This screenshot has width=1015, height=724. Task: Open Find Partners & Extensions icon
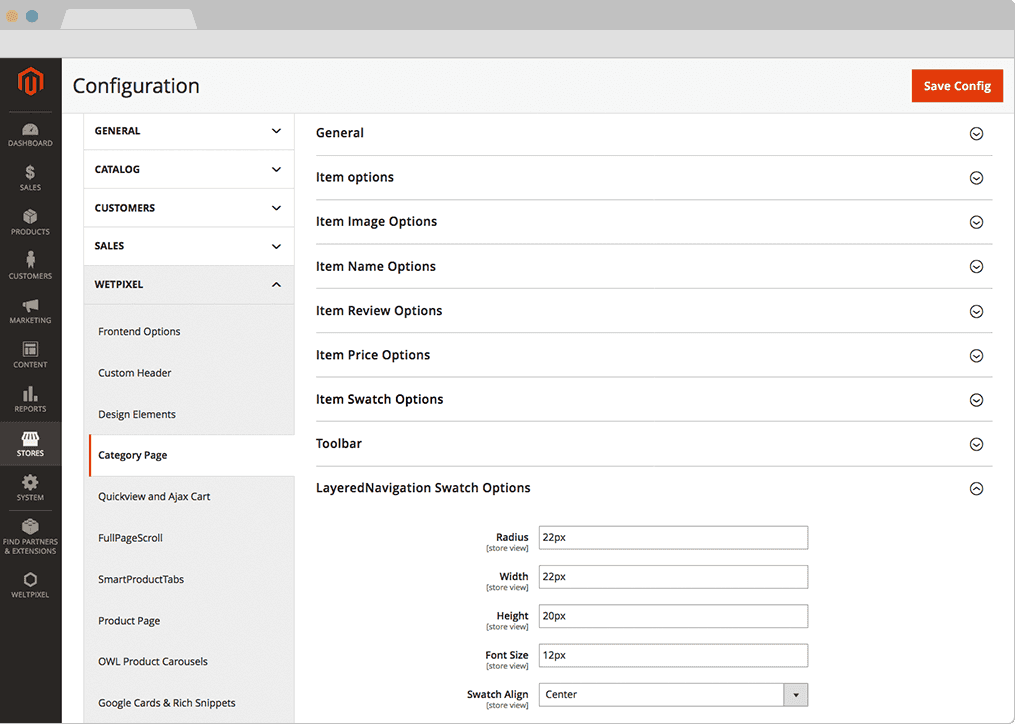point(30,535)
